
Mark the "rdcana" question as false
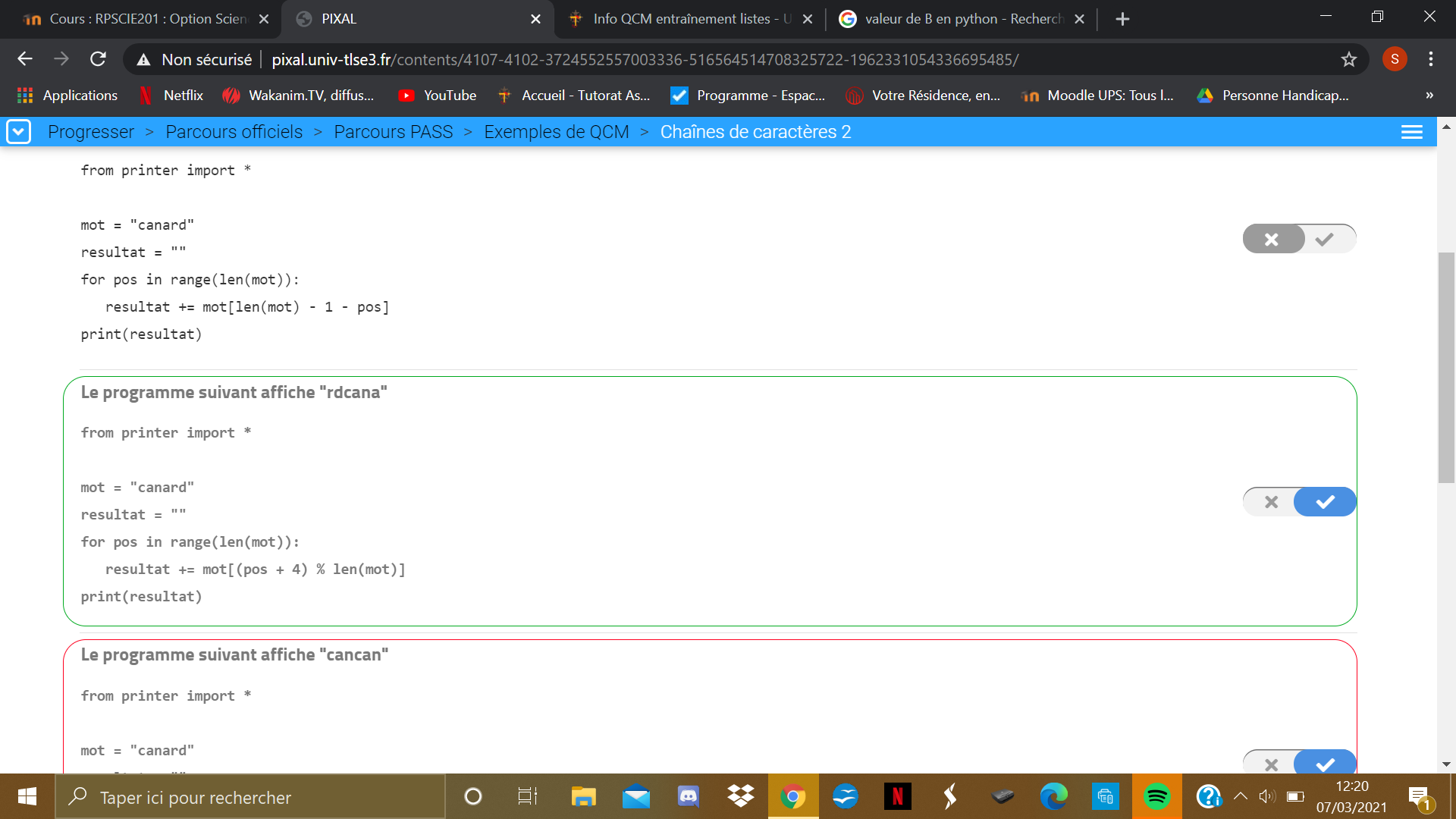click(x=1272, y=502)
